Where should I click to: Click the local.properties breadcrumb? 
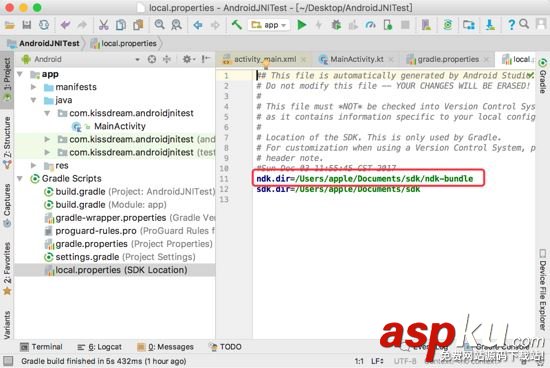pos(129,44)
